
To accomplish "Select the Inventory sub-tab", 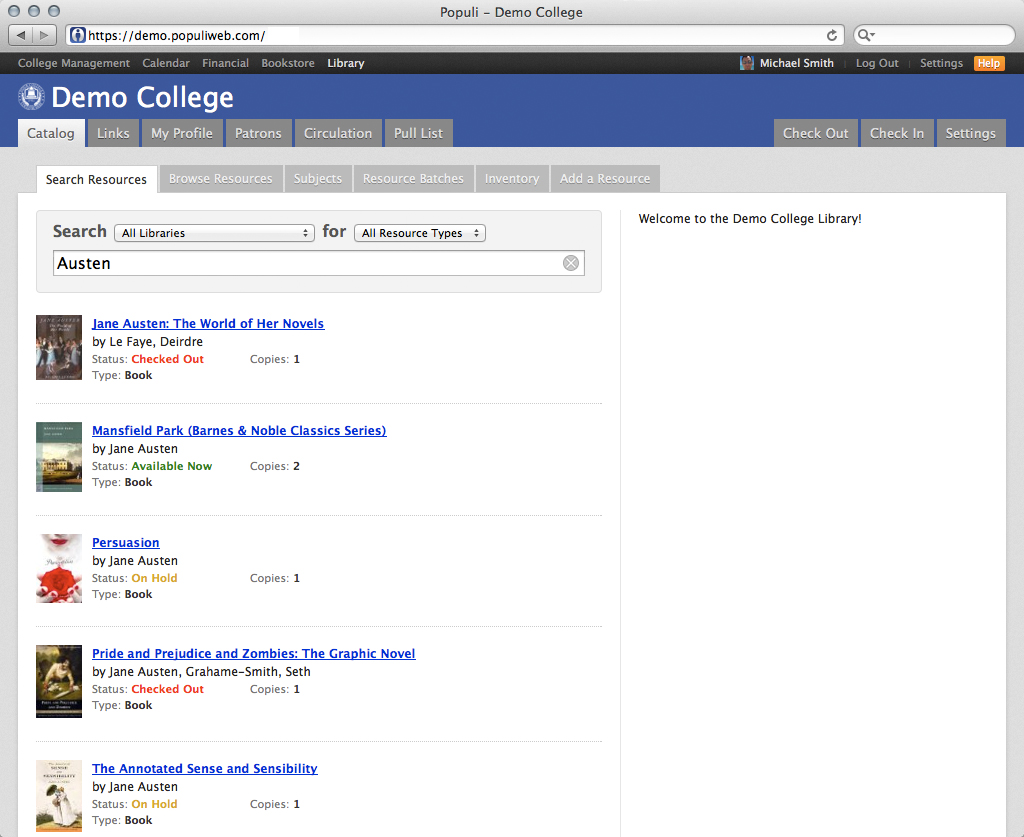I will pos(512,179).
